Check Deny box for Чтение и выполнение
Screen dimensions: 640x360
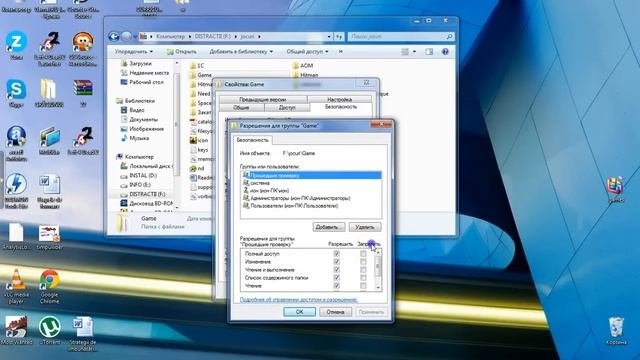tap(363, 270)
